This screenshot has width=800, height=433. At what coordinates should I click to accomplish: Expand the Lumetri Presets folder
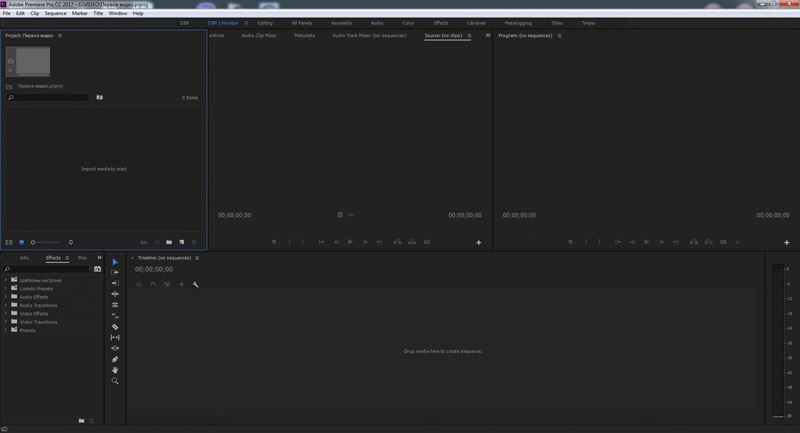(6, 288)
